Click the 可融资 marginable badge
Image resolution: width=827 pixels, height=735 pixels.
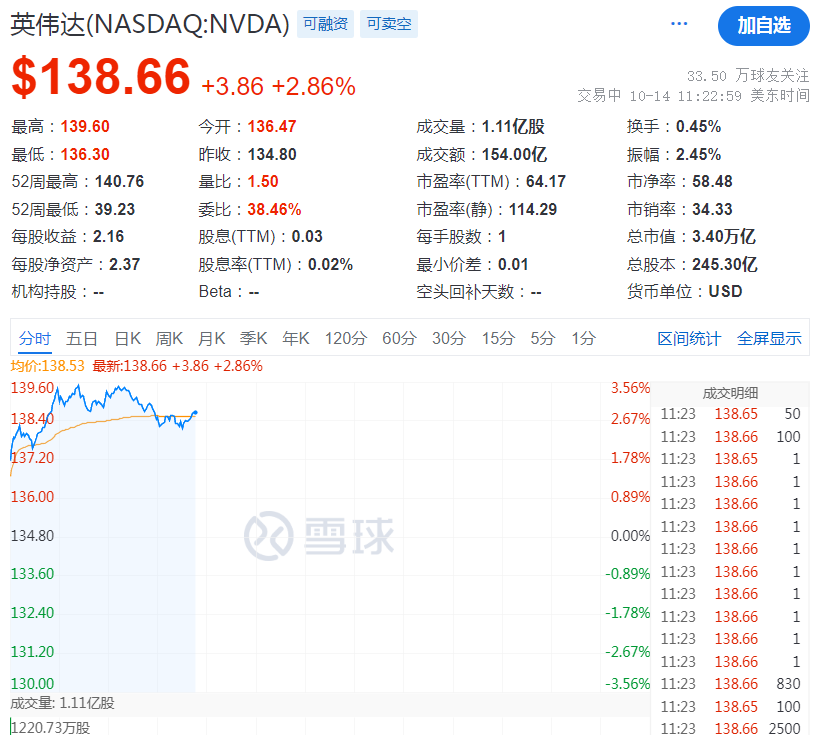point(324,23)
